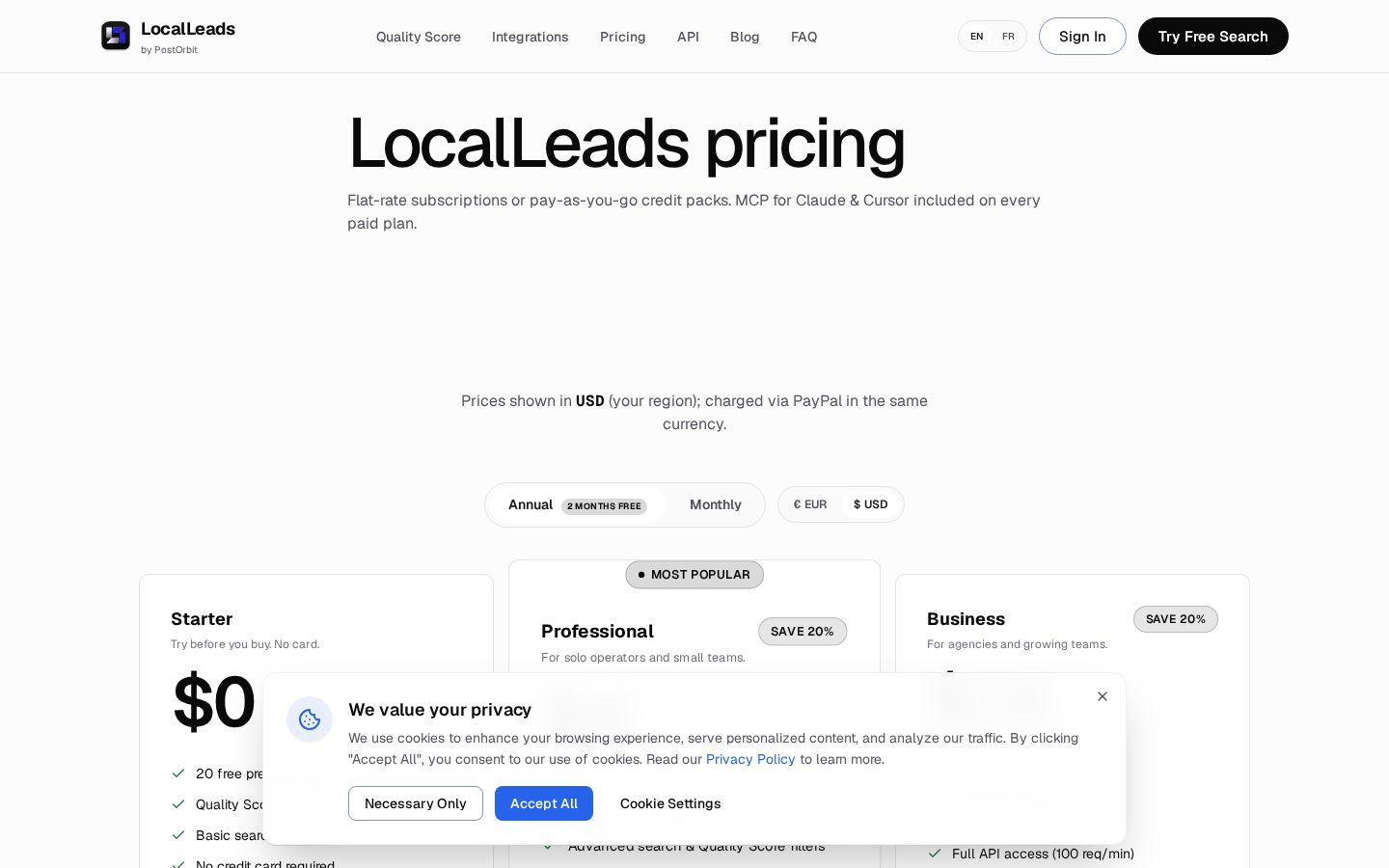Image resolution: width=1389 pixels, height=868 pixels.
Task: Open Cookie Settings
Action: [670, 803]
